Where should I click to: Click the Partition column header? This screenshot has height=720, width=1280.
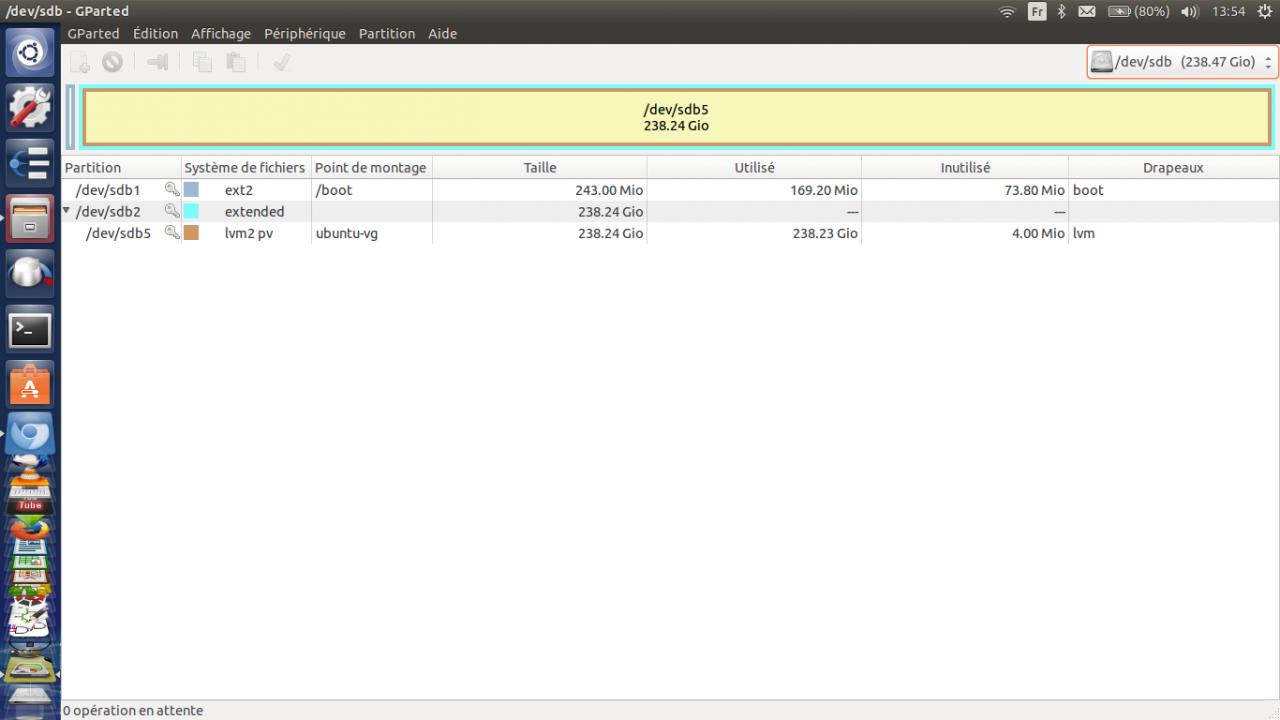click(x=121, y=167)
